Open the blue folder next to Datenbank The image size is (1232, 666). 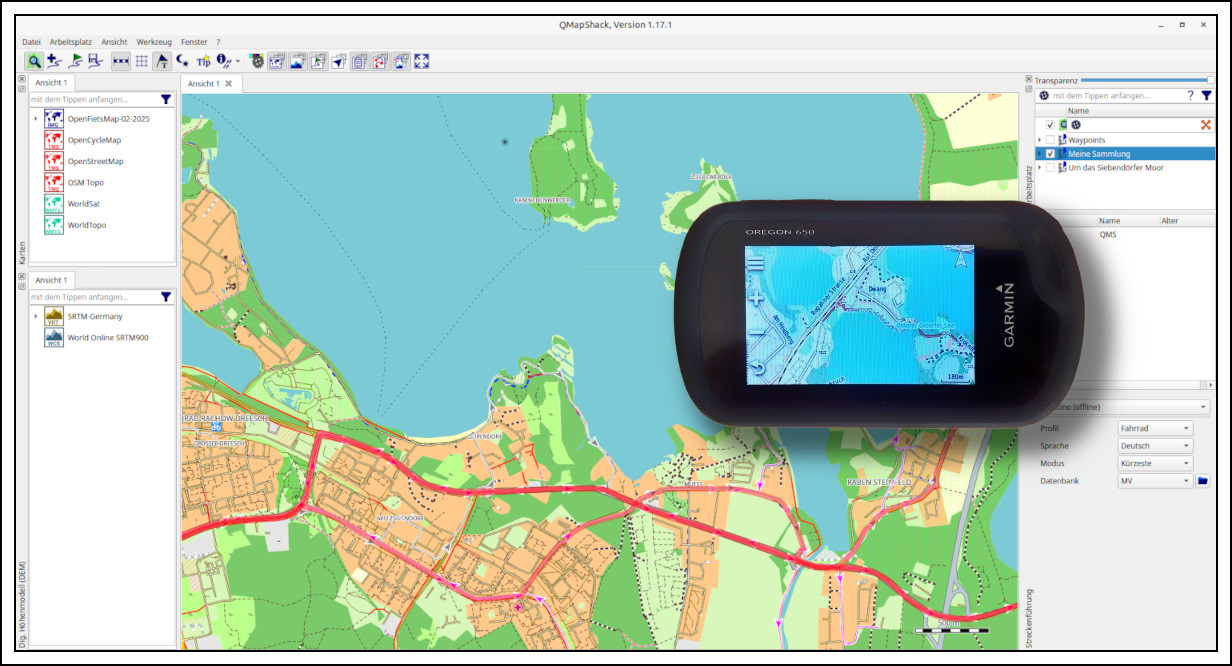point(1203,481)
